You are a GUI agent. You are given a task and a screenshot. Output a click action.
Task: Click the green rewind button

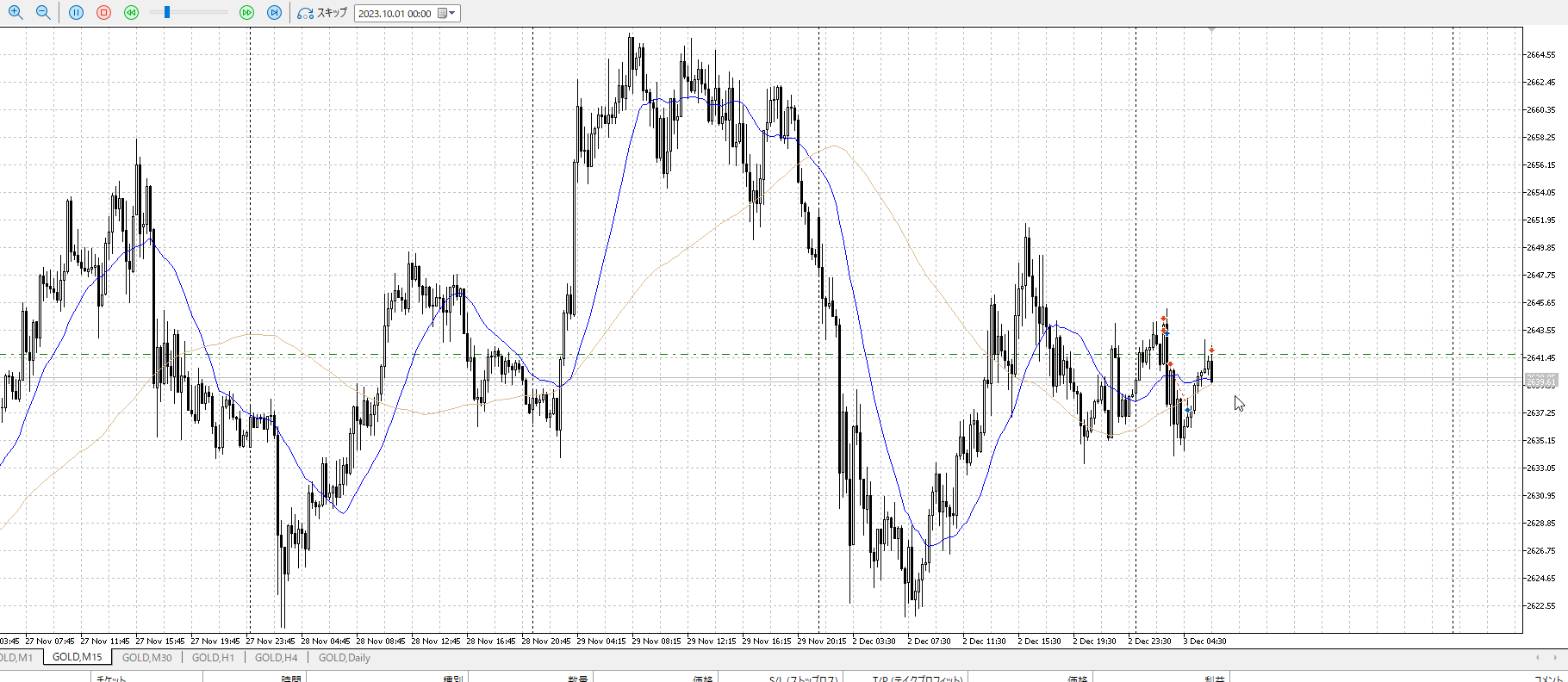pyautogui.click(x=131, y=13)
